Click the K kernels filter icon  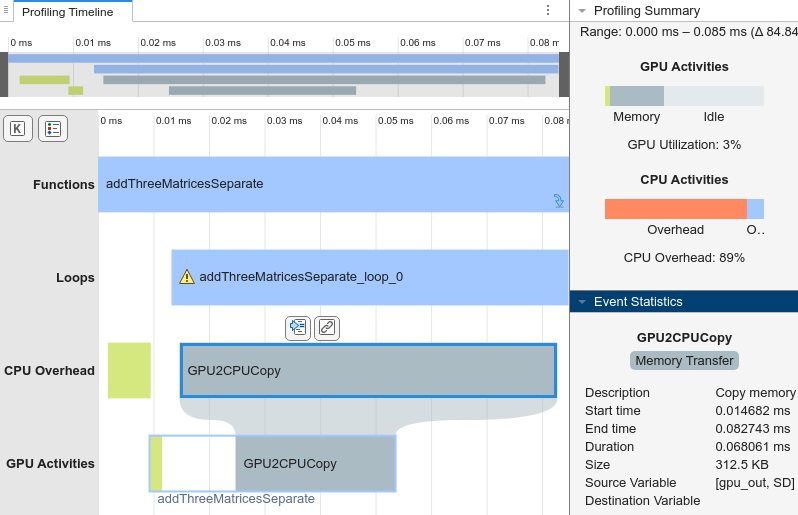[17, 129]
